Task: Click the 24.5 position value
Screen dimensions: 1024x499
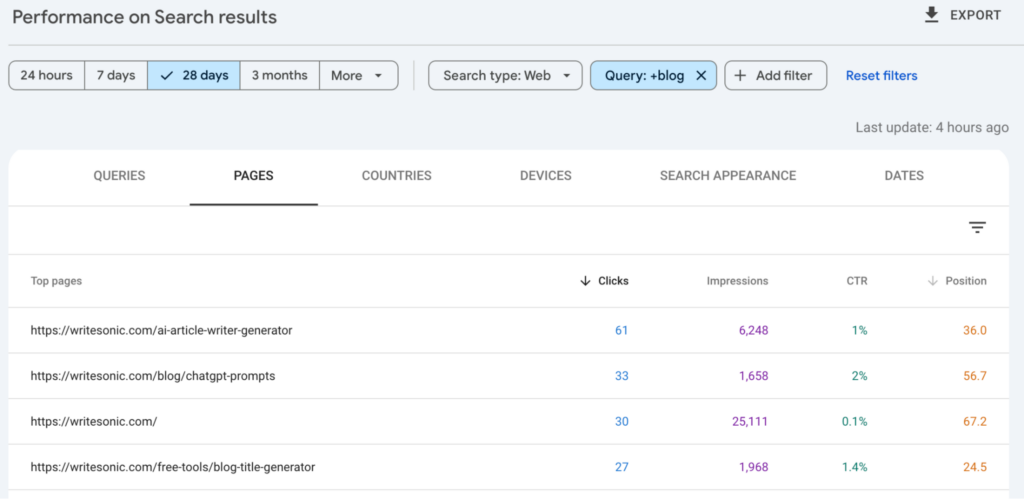Action: 975,468
